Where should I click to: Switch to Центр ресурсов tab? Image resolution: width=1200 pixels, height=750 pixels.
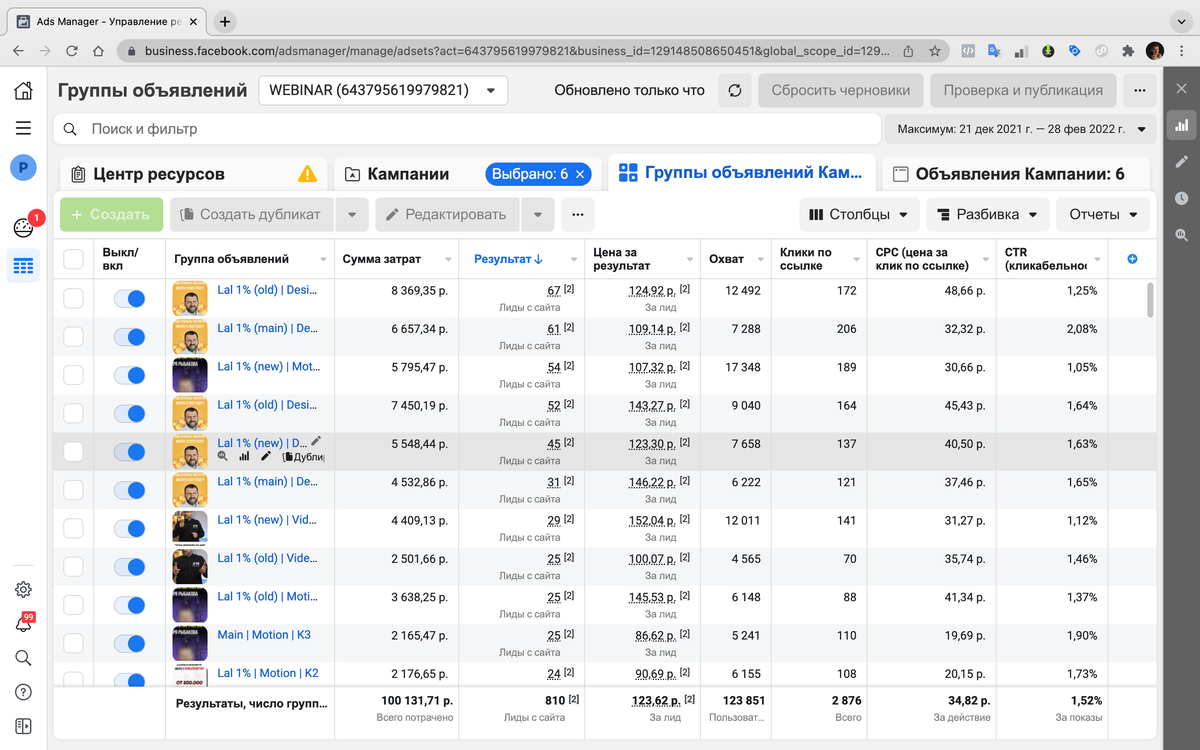coord(193,174)
